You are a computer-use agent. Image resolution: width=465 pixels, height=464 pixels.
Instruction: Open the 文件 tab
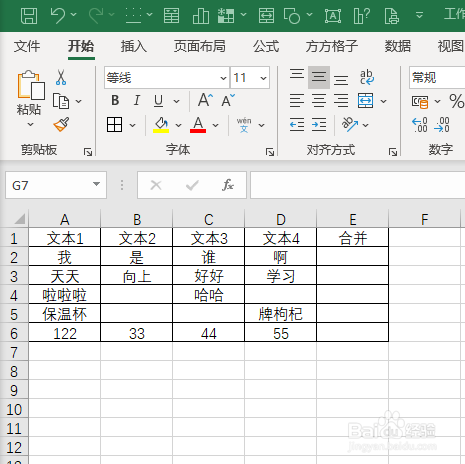click(x=27, y=46)
